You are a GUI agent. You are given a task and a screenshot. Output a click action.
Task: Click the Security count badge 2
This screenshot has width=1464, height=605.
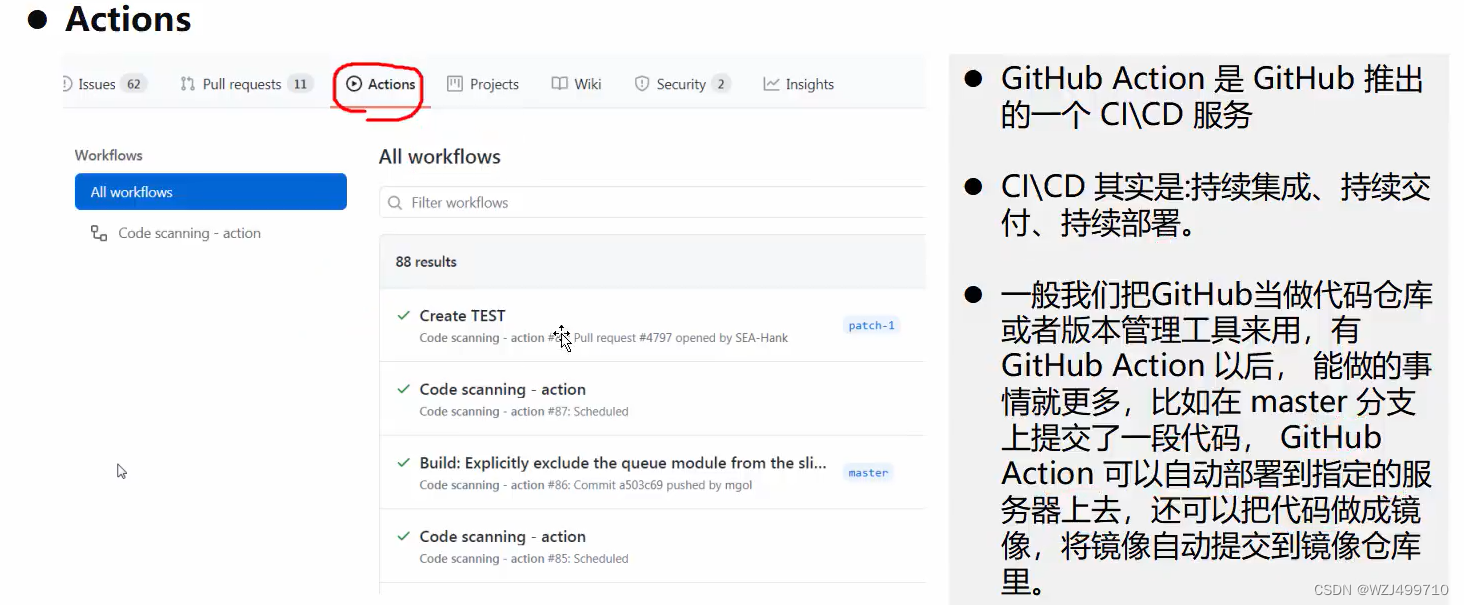pyautogui.click(x=721, y=84)
